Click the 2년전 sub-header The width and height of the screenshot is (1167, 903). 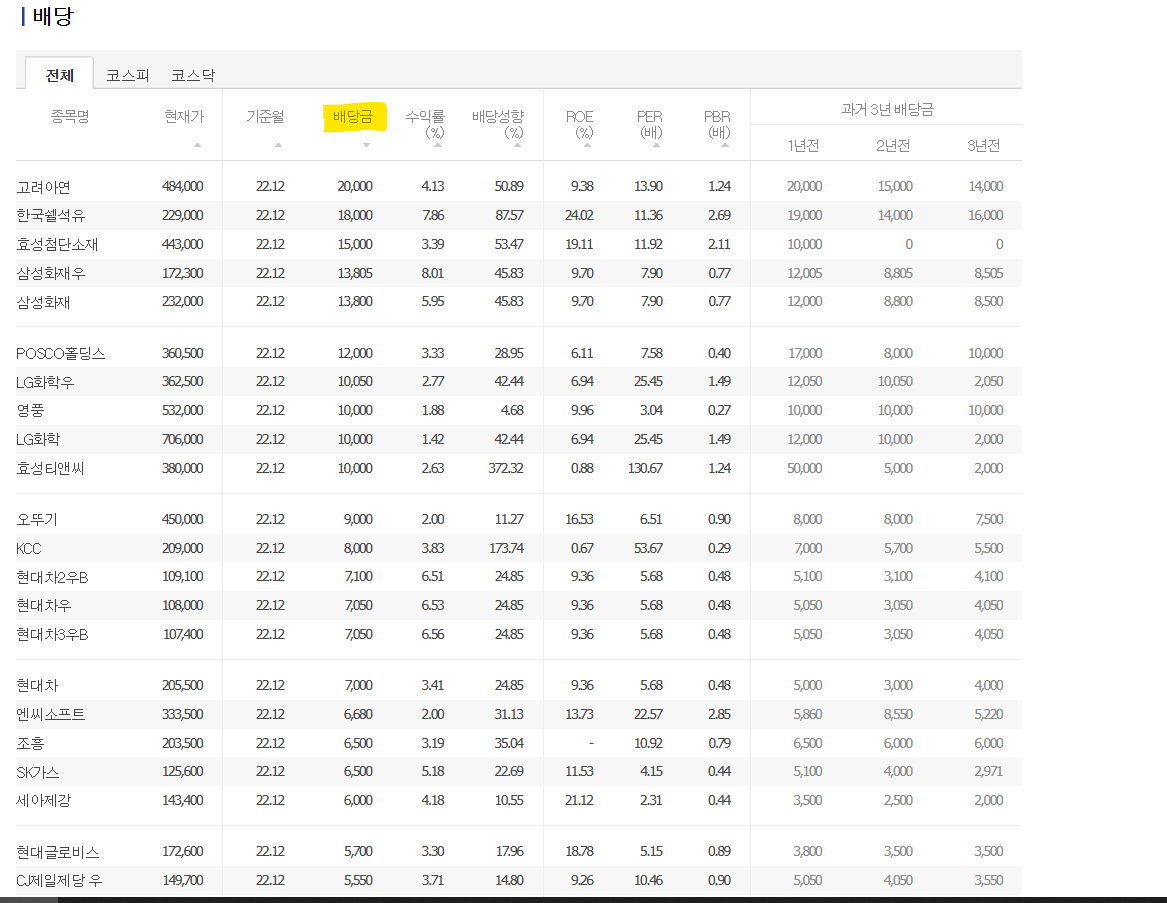[893, 146]
